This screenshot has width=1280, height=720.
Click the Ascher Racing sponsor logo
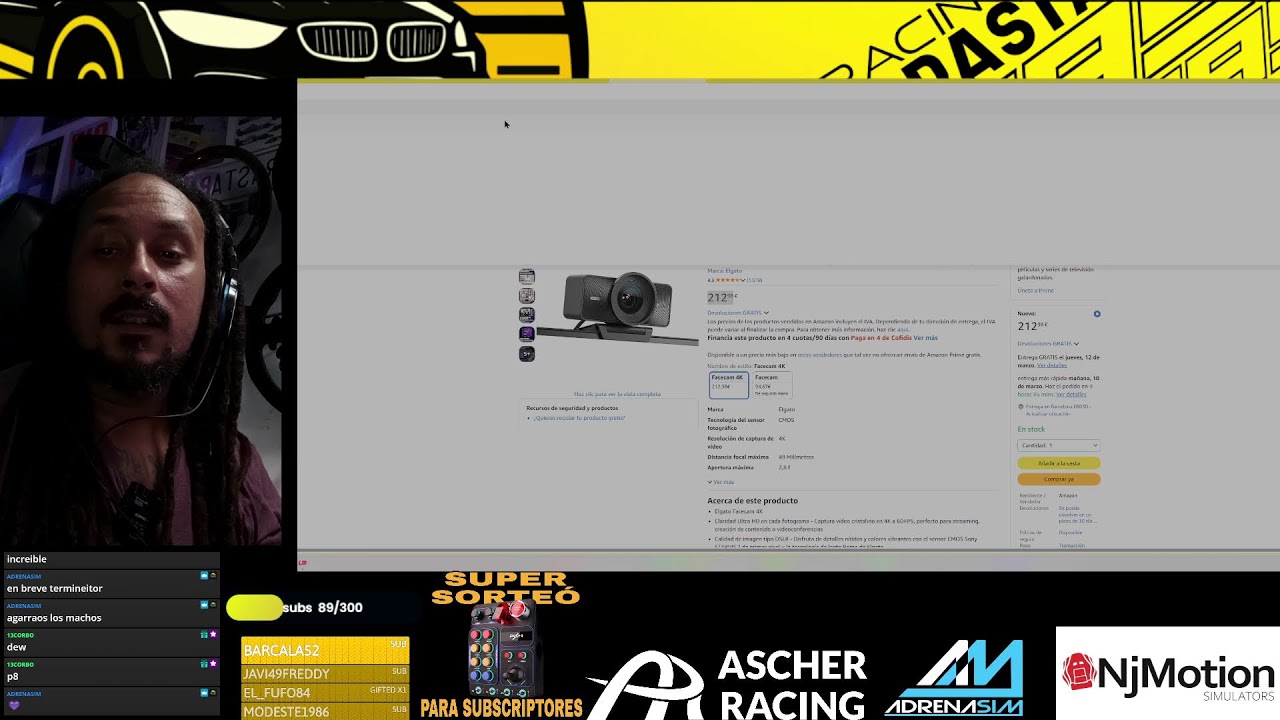(727, 684)
